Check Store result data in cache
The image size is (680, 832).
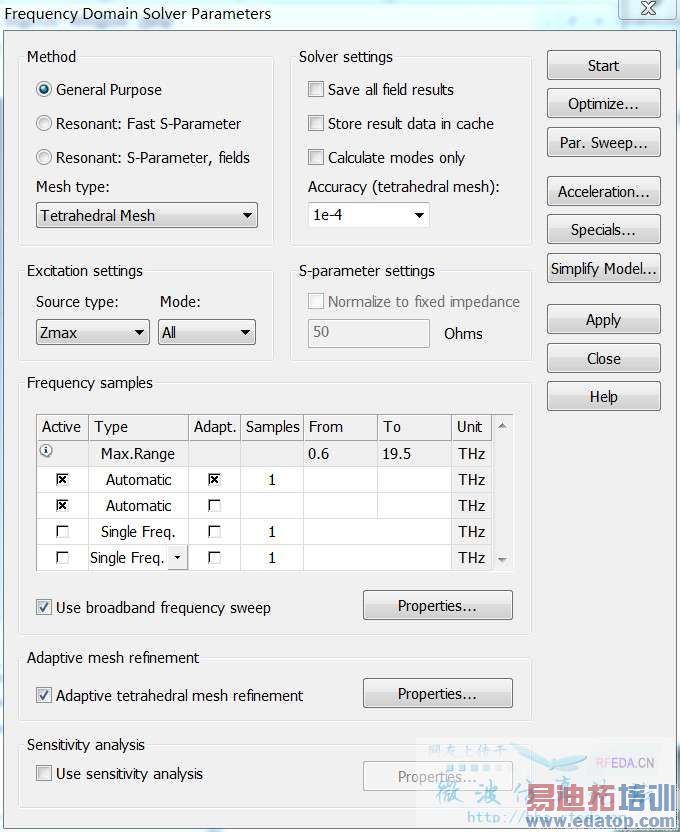coord(316,124)
